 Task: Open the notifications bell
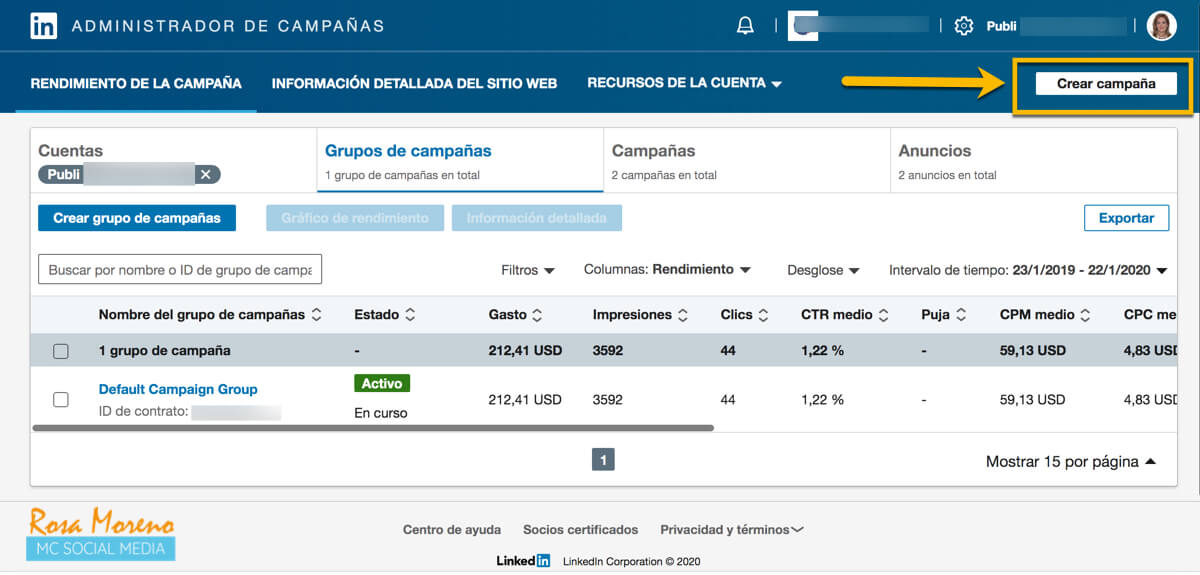[745, 26]
